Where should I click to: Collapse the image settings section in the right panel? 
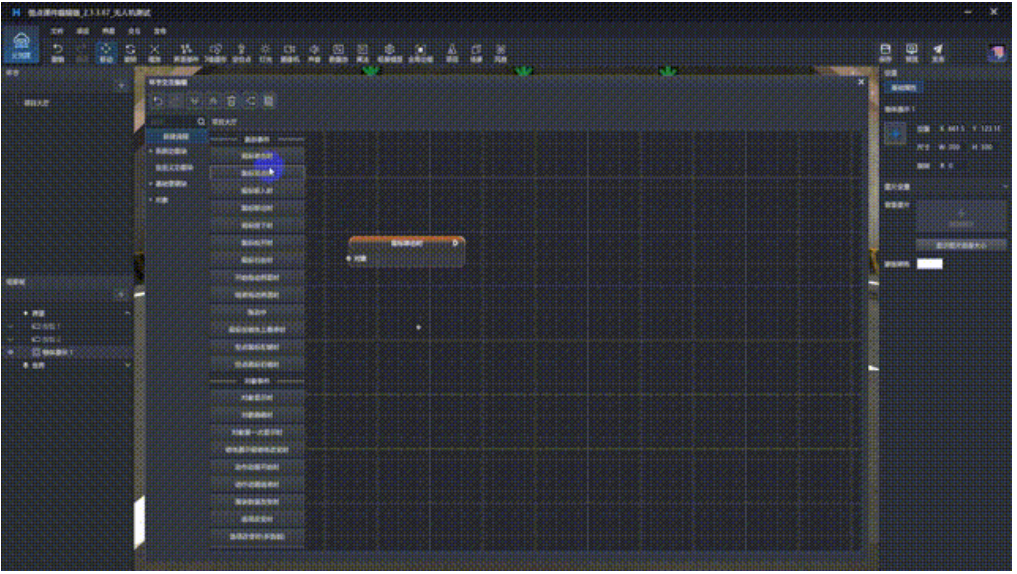(1005, 186)
